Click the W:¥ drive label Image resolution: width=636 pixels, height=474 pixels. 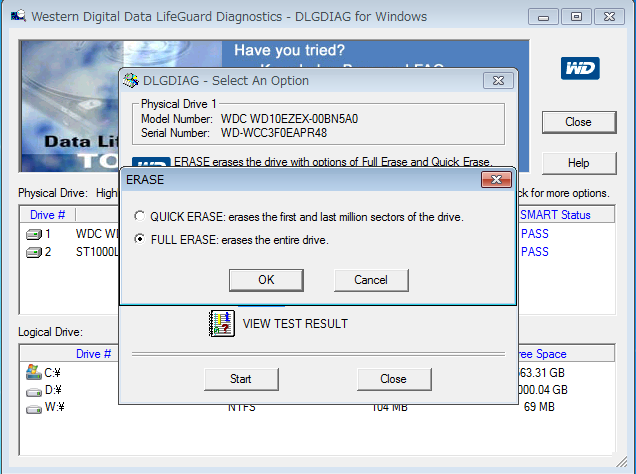[54, 407]
